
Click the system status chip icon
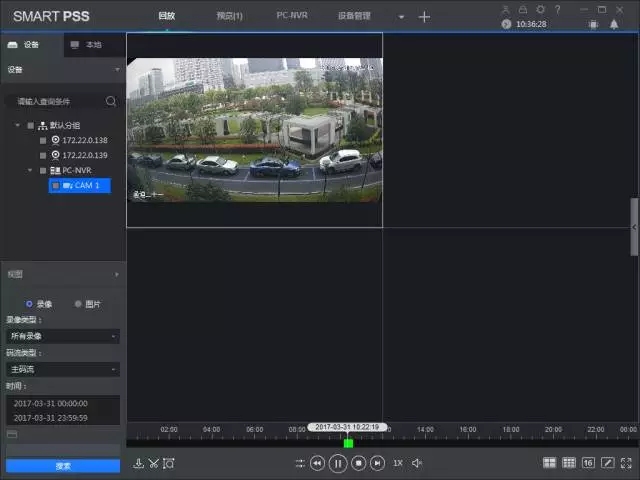(593, 24)
